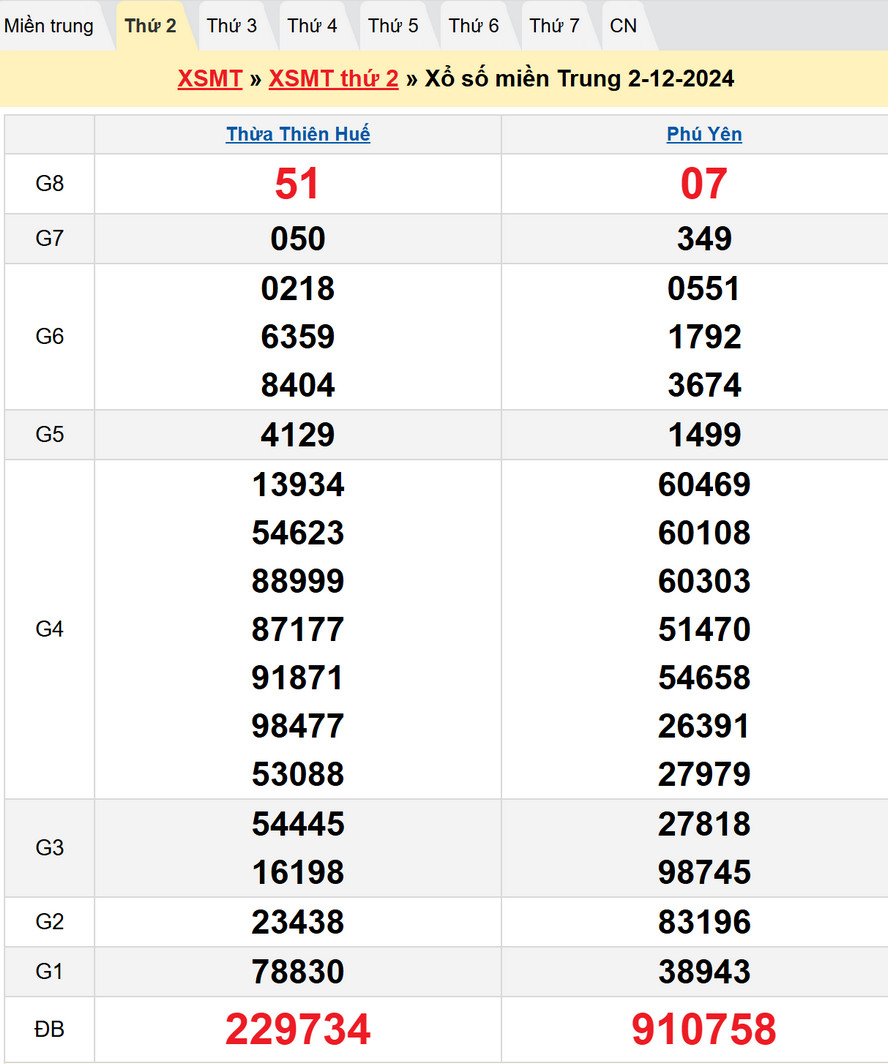This screenshot has height=1064, width=888.
Task: Switch to the Thứ 4 tab
Action: click(x=313, y=26)
